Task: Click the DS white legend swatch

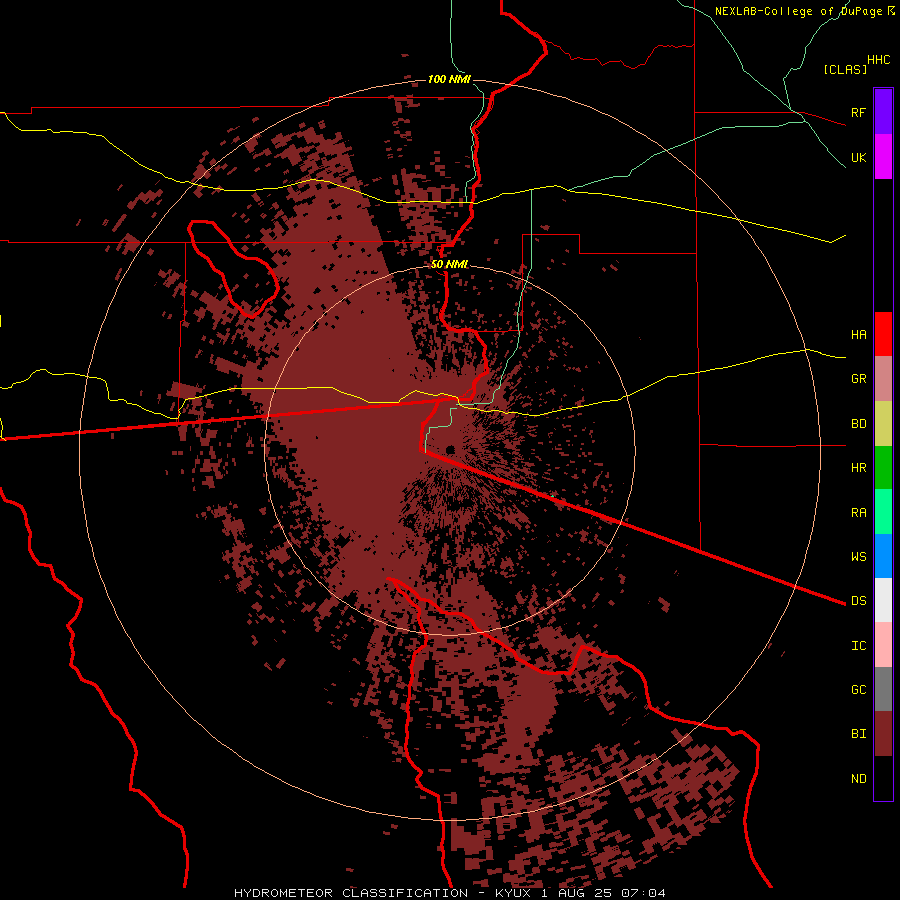Action: tap(883, 600)
